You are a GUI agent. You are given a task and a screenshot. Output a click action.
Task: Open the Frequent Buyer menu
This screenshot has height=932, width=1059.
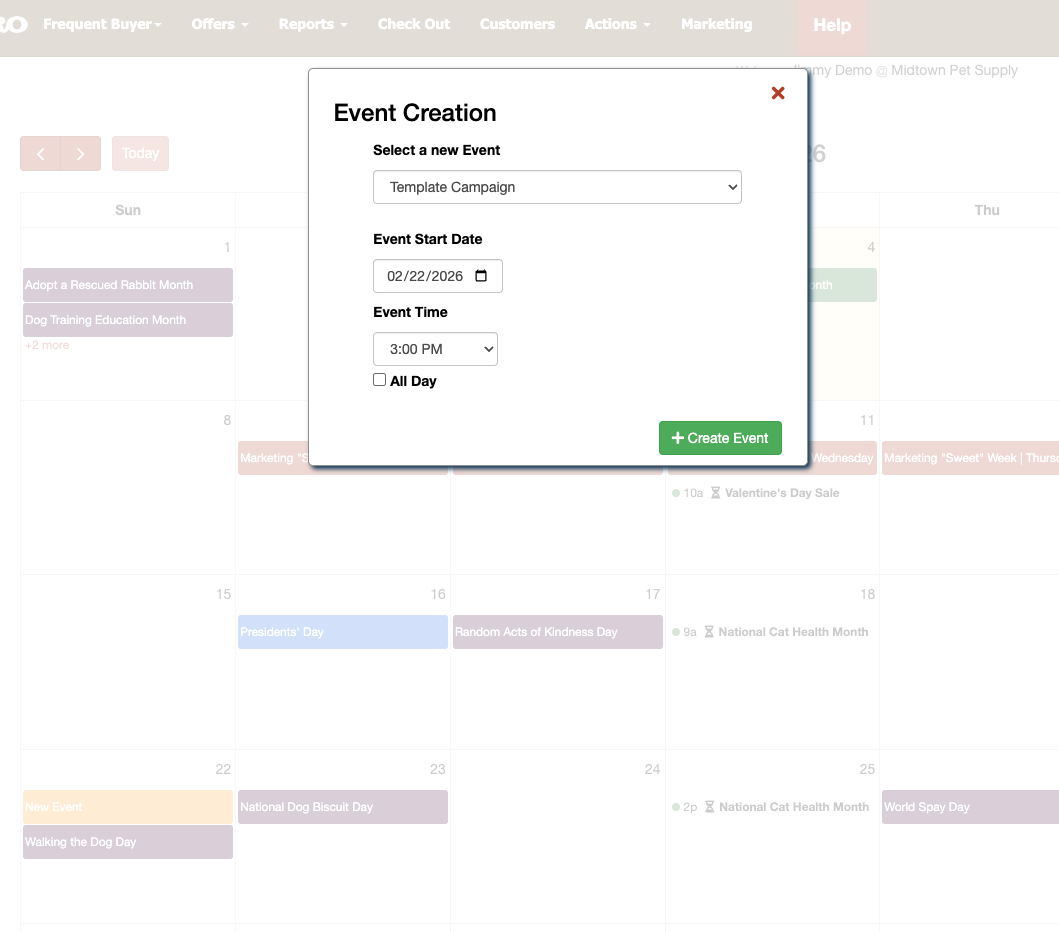tap(102, 24)
